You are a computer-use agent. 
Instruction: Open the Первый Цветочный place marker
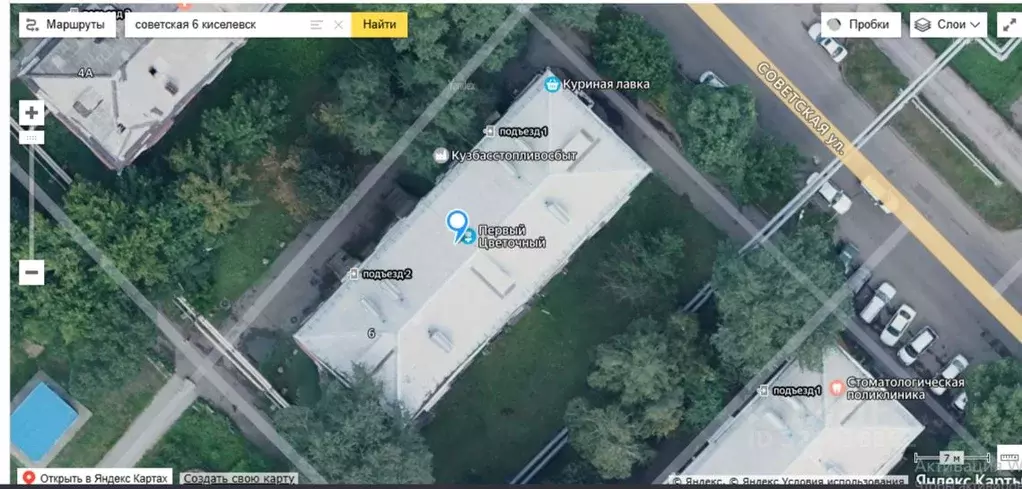[x=468, y=237]
